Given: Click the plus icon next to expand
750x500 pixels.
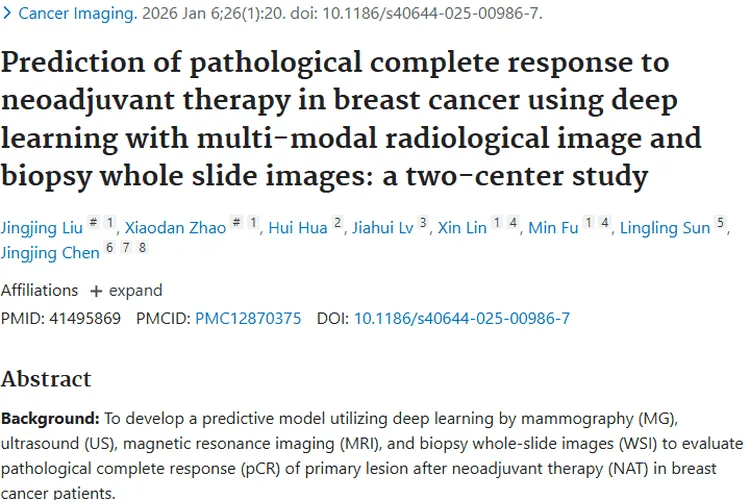Looking at the screenshot, I should point(96,291).
